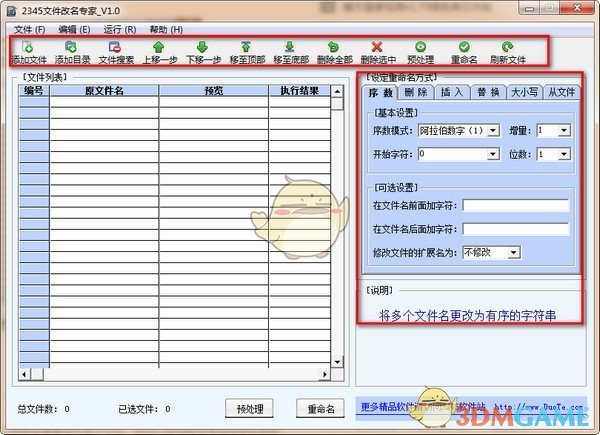Click the 总文件数: 0 status text
This screenshot has width=600, height=435.
44,409
